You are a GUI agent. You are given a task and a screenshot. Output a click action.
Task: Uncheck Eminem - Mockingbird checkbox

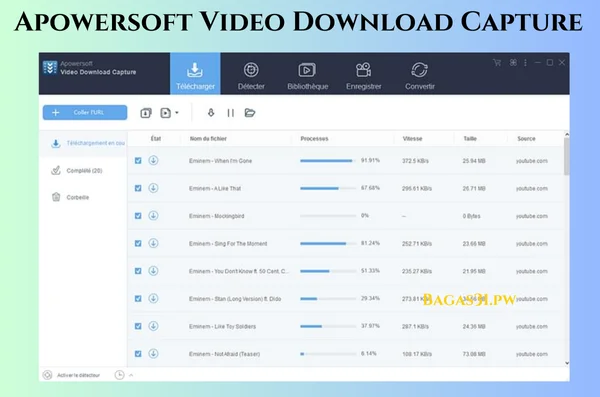(x=138, y=216)
